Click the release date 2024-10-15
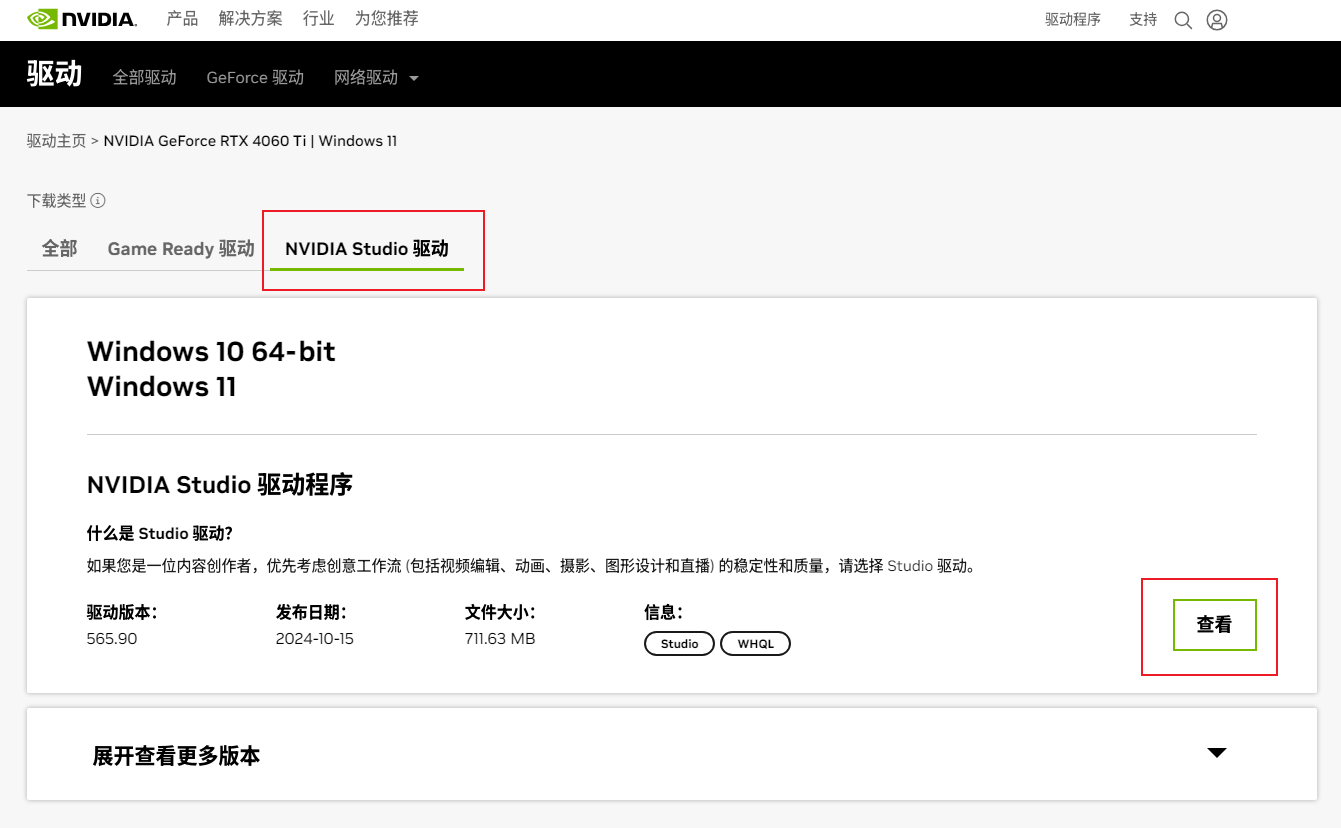This screenshot has width=1341, height=828. click(315, 639)
